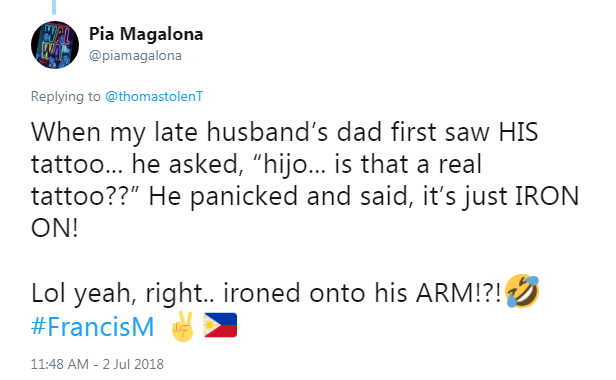Click the capitalized word 'HIS'
Viewport: 616px width, 380px height.
[518, 132]
